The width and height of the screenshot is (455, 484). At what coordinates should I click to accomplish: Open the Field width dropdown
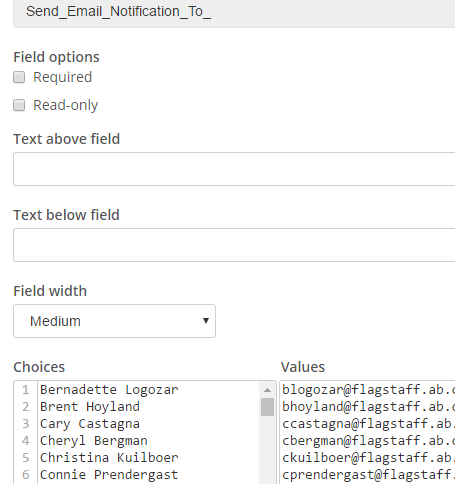coord(114,321)
